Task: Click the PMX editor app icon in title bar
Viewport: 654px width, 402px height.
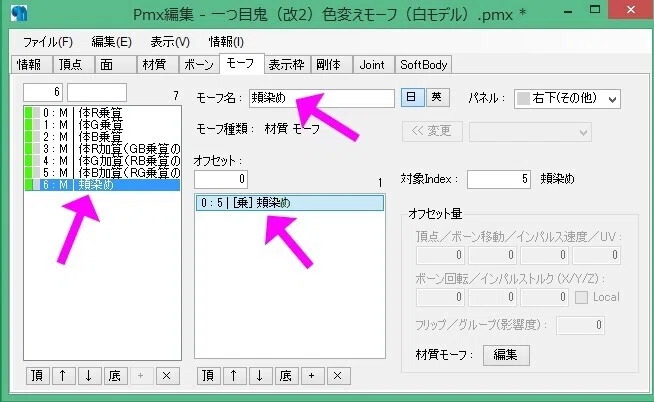Action: pyautogui.click(x=18, y=13)
